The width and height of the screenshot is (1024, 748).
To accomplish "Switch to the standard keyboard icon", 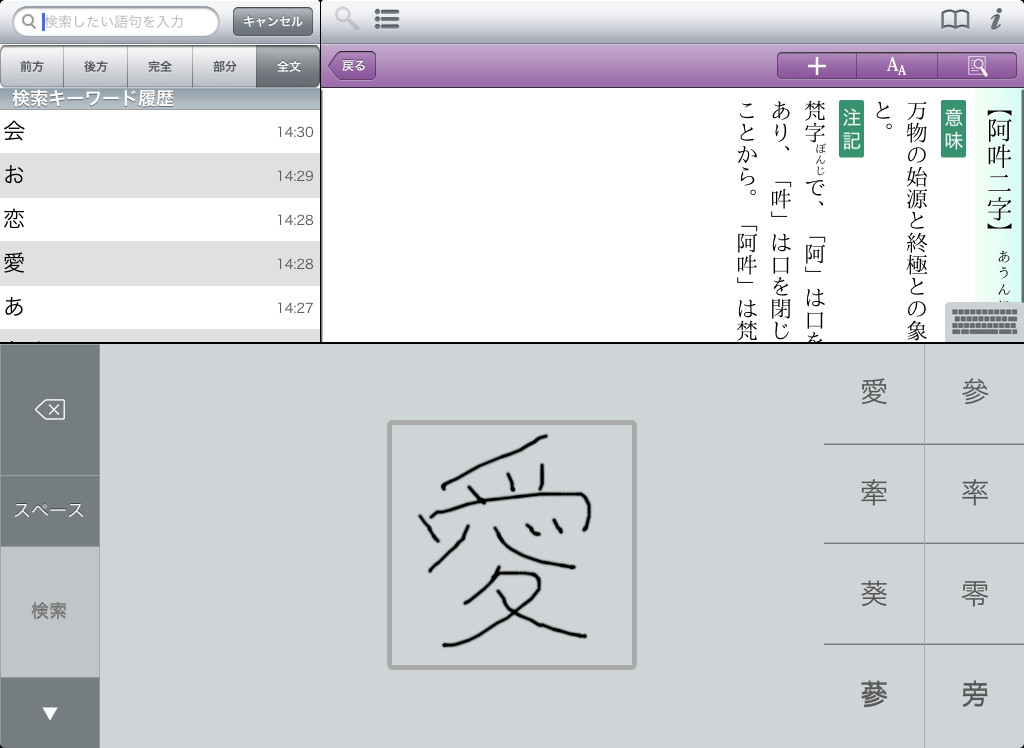I will click(984, 322).
